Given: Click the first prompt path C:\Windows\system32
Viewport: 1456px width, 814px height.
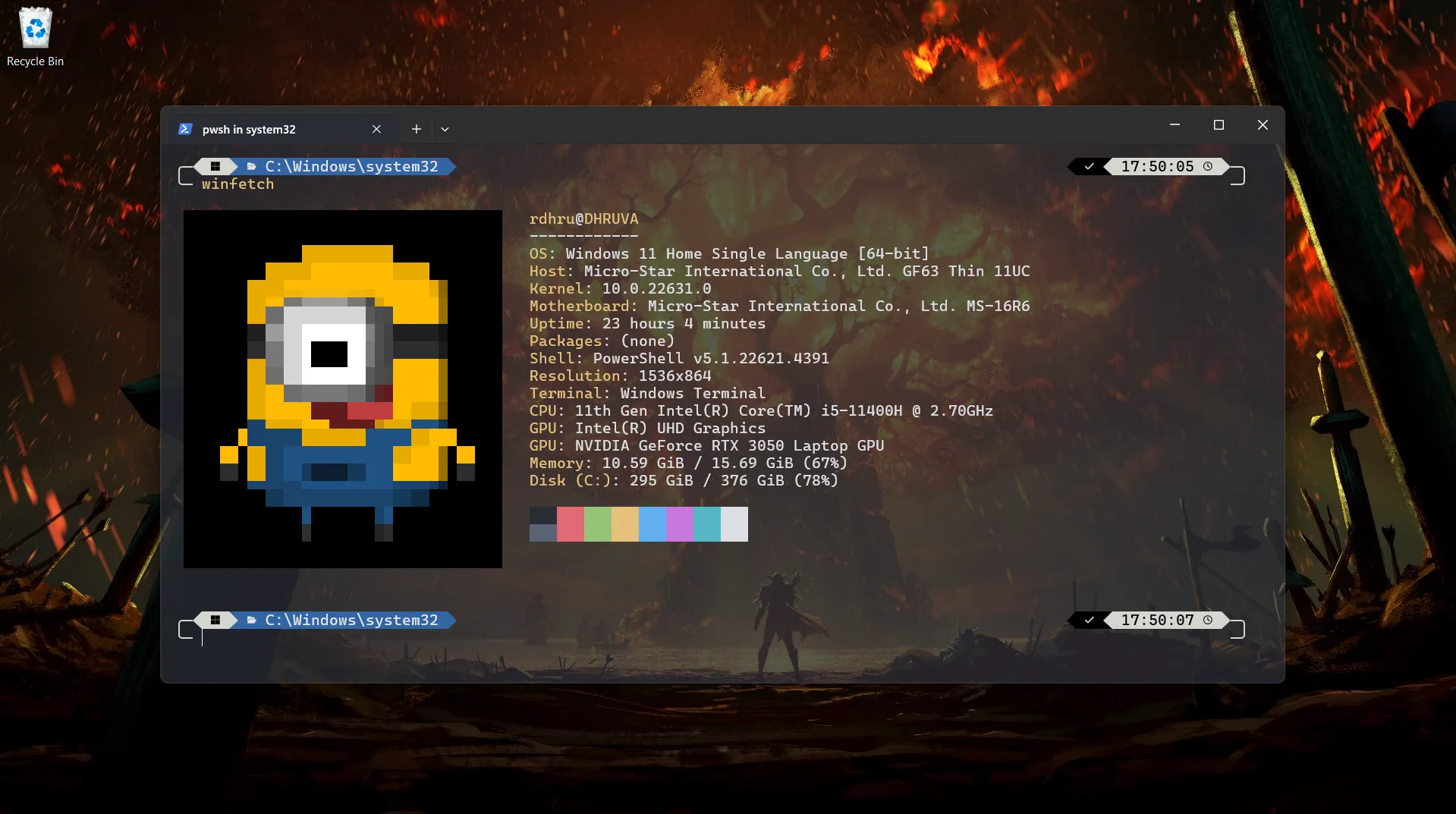Looking at the screenshot, I should tap(352, 166).
